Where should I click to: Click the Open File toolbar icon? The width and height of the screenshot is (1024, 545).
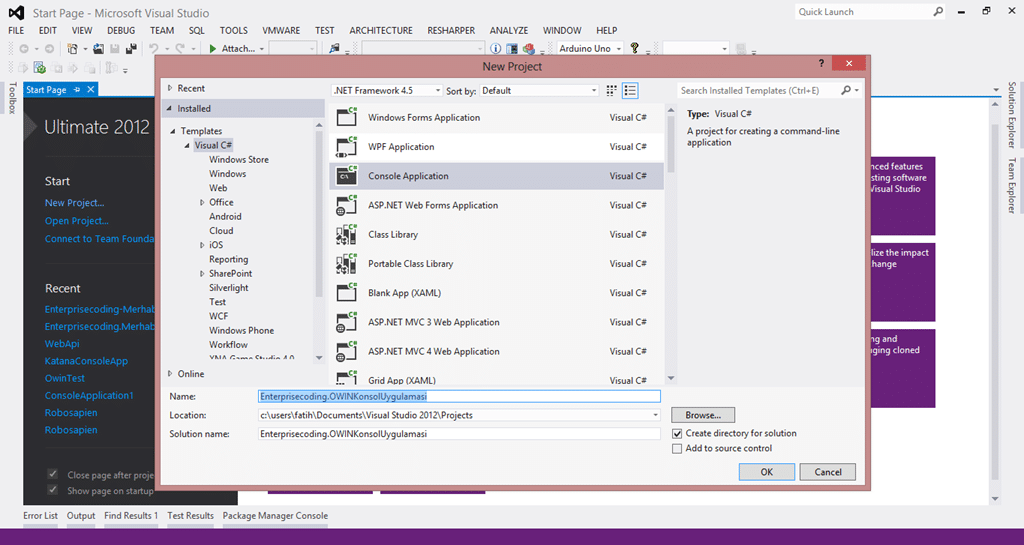click(99, 48)
